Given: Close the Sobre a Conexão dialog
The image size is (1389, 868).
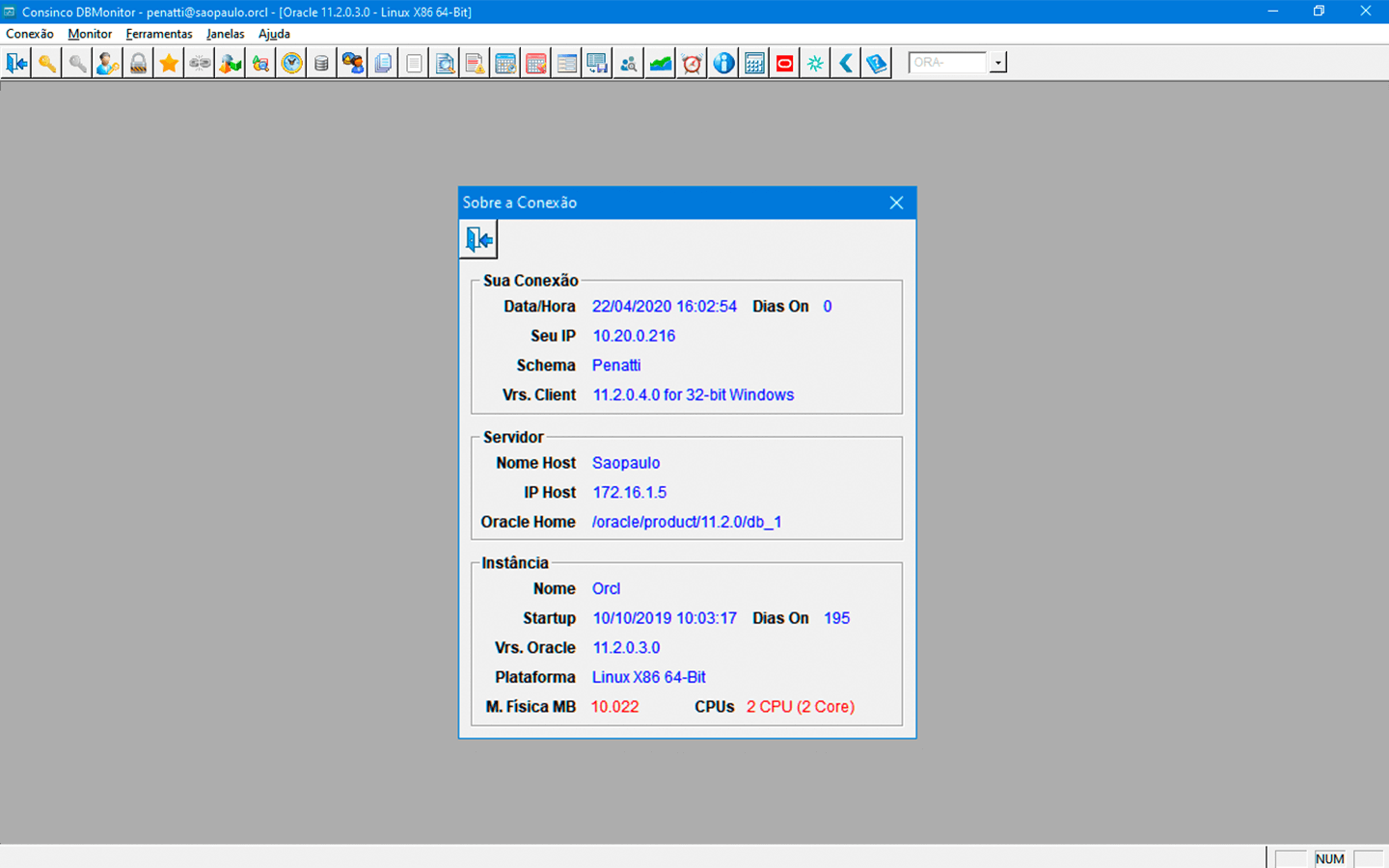Looking at the screenshot, I should click(896, 203).
